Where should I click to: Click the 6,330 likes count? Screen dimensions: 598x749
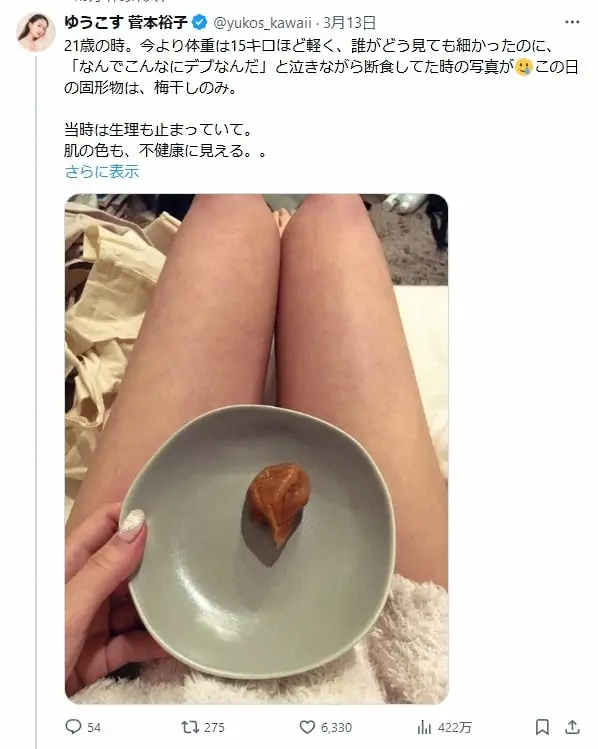click(336, 728)
